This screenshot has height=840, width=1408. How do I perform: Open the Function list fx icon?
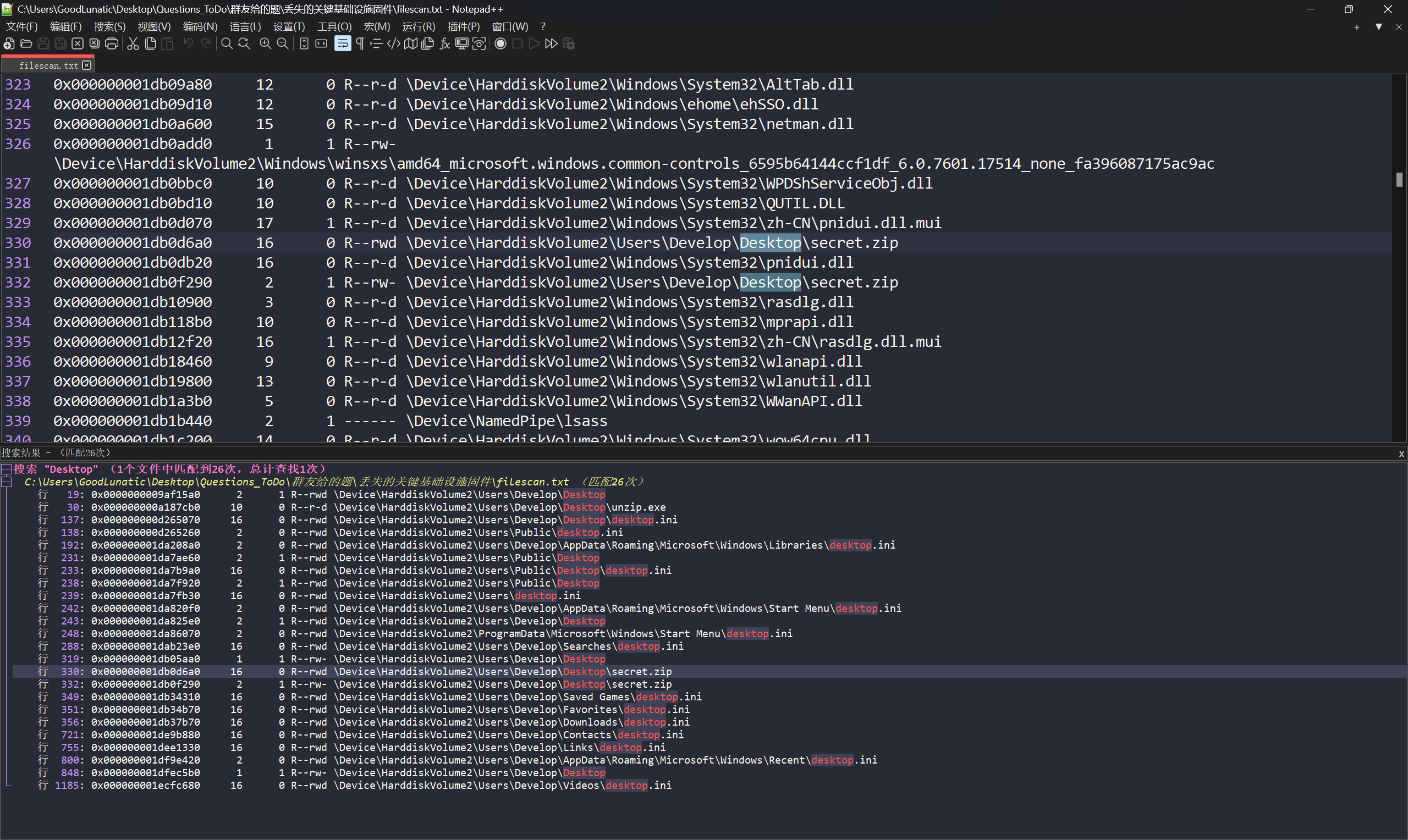point(445,43)
